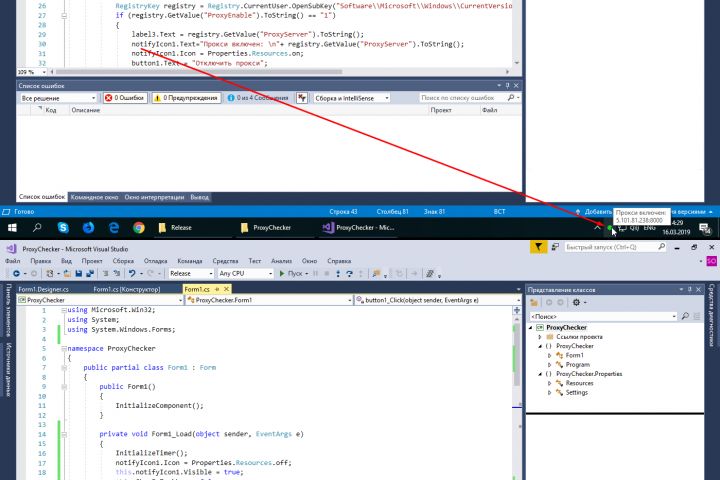
Task: Expand Ссылки проекта node in Class View
Action: tap(540, 337)
